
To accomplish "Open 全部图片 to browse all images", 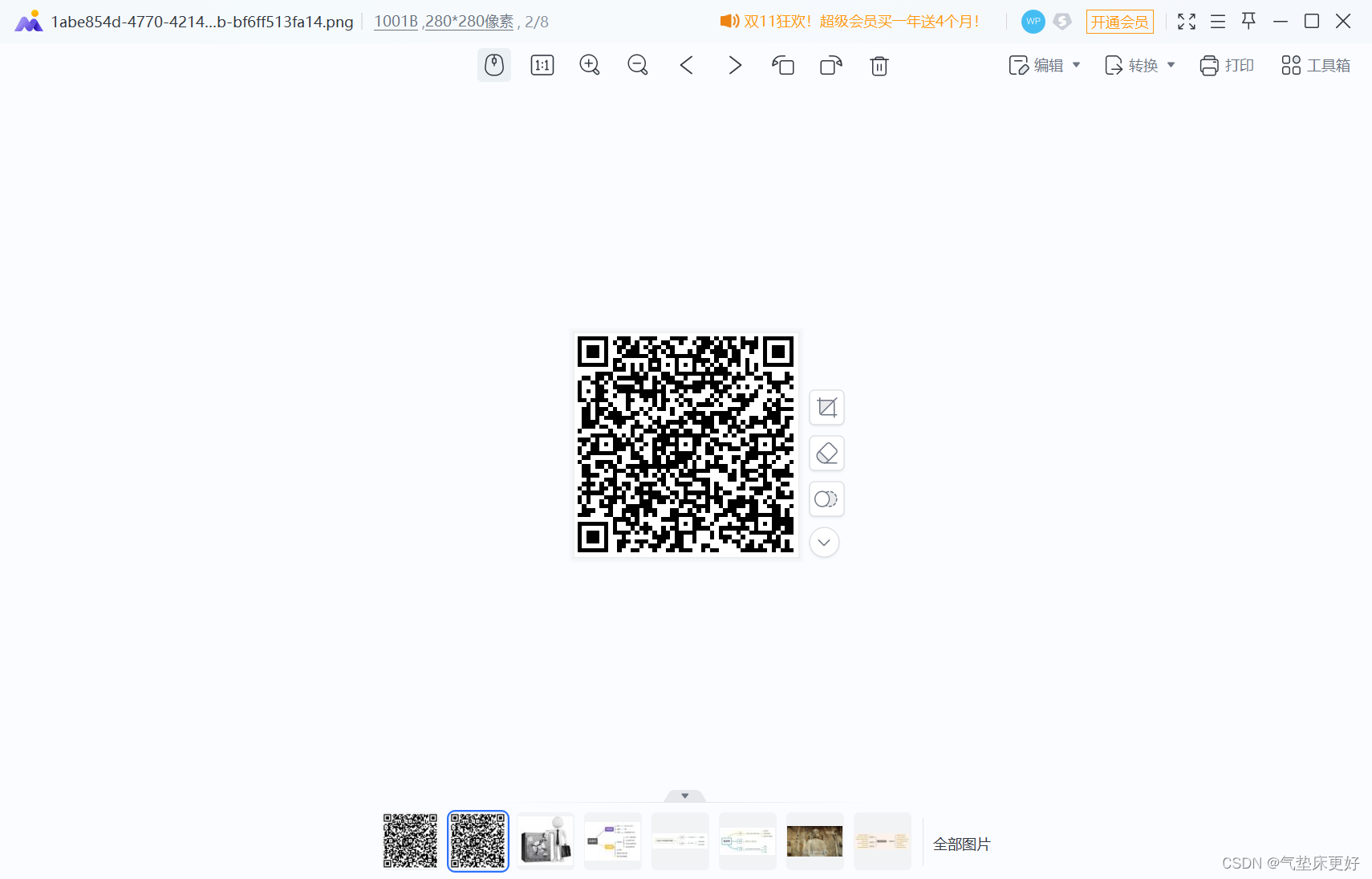I will [x=961, y=844].
